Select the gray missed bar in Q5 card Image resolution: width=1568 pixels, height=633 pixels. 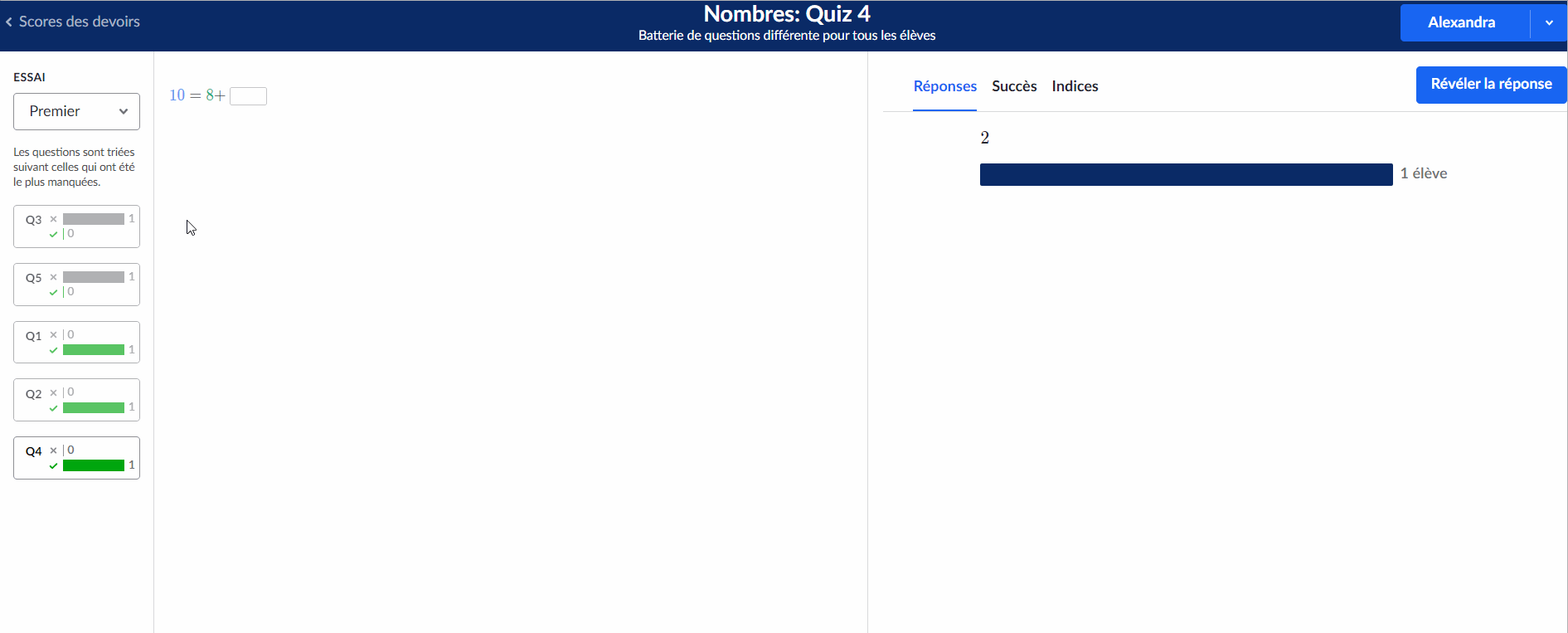point(93,277)
